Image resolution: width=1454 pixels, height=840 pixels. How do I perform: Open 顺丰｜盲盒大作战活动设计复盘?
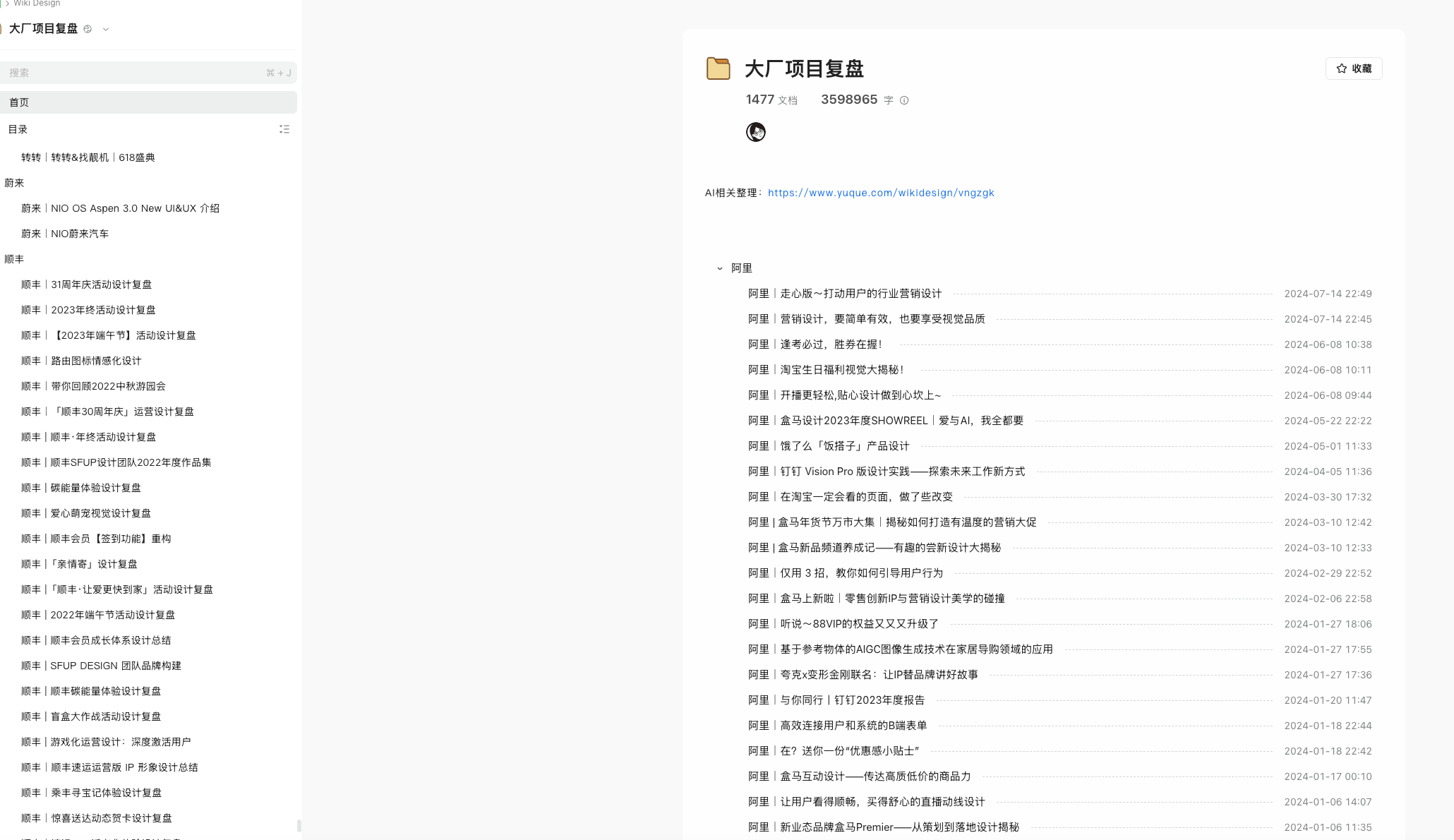coord(91,716)
